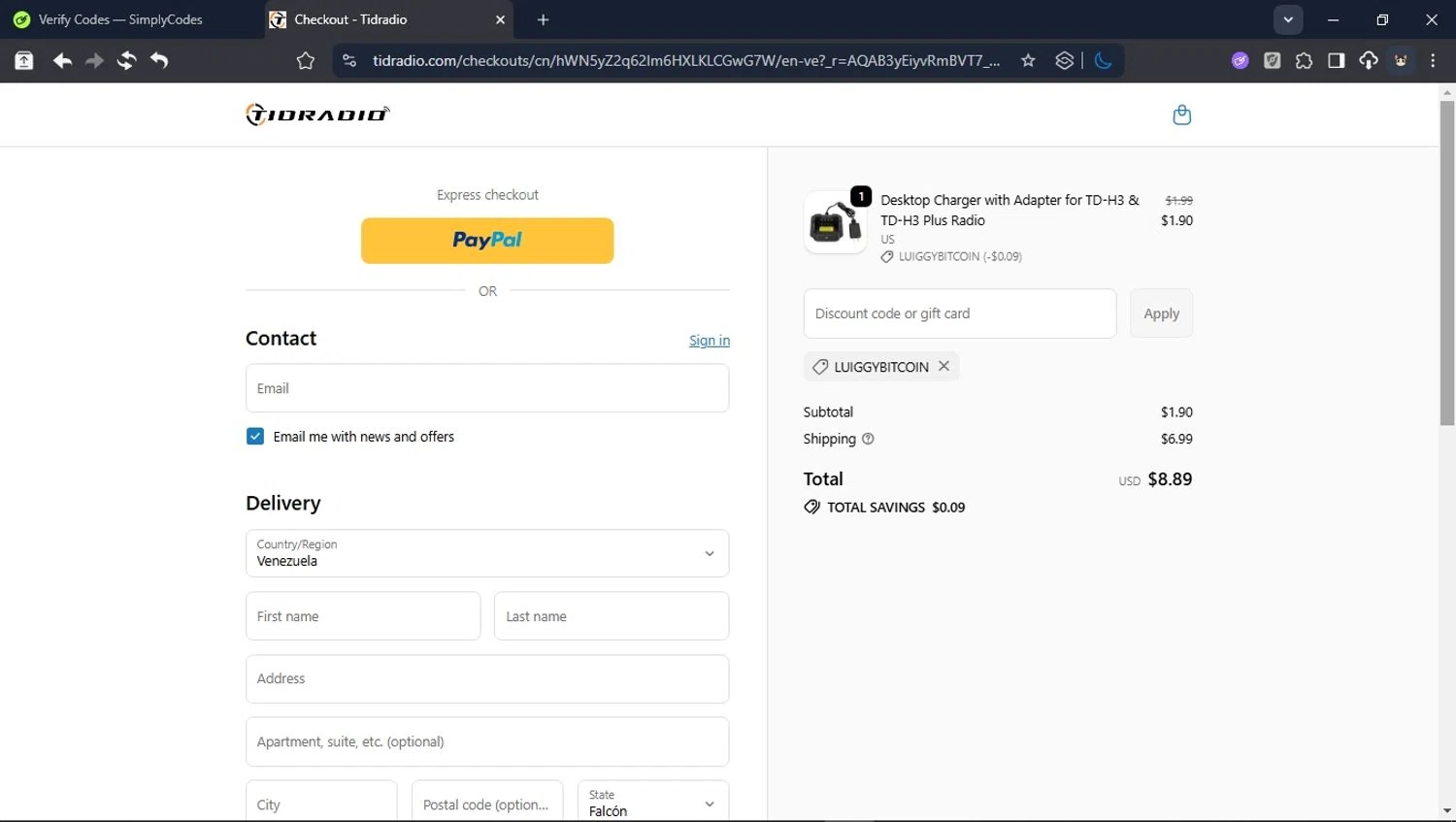Click the Total amount $8.89
1456x822 pixels.
(1170, 479)
